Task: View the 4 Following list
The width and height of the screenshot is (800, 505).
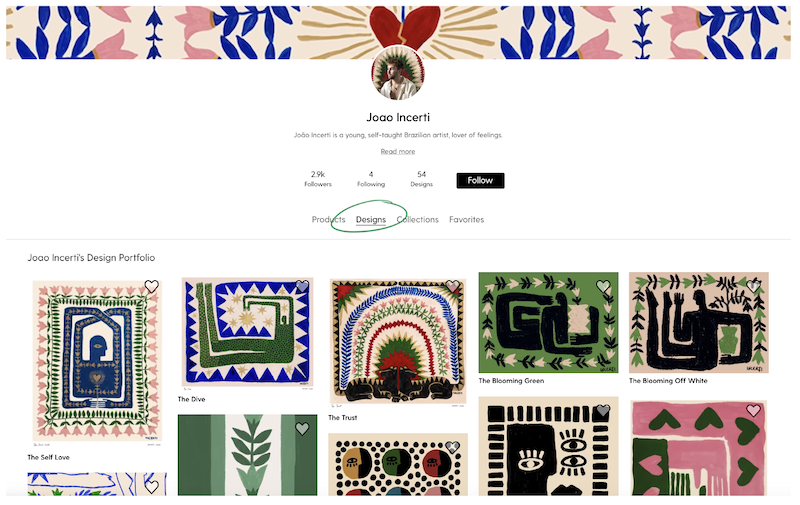Action: (x=371, y=179)
